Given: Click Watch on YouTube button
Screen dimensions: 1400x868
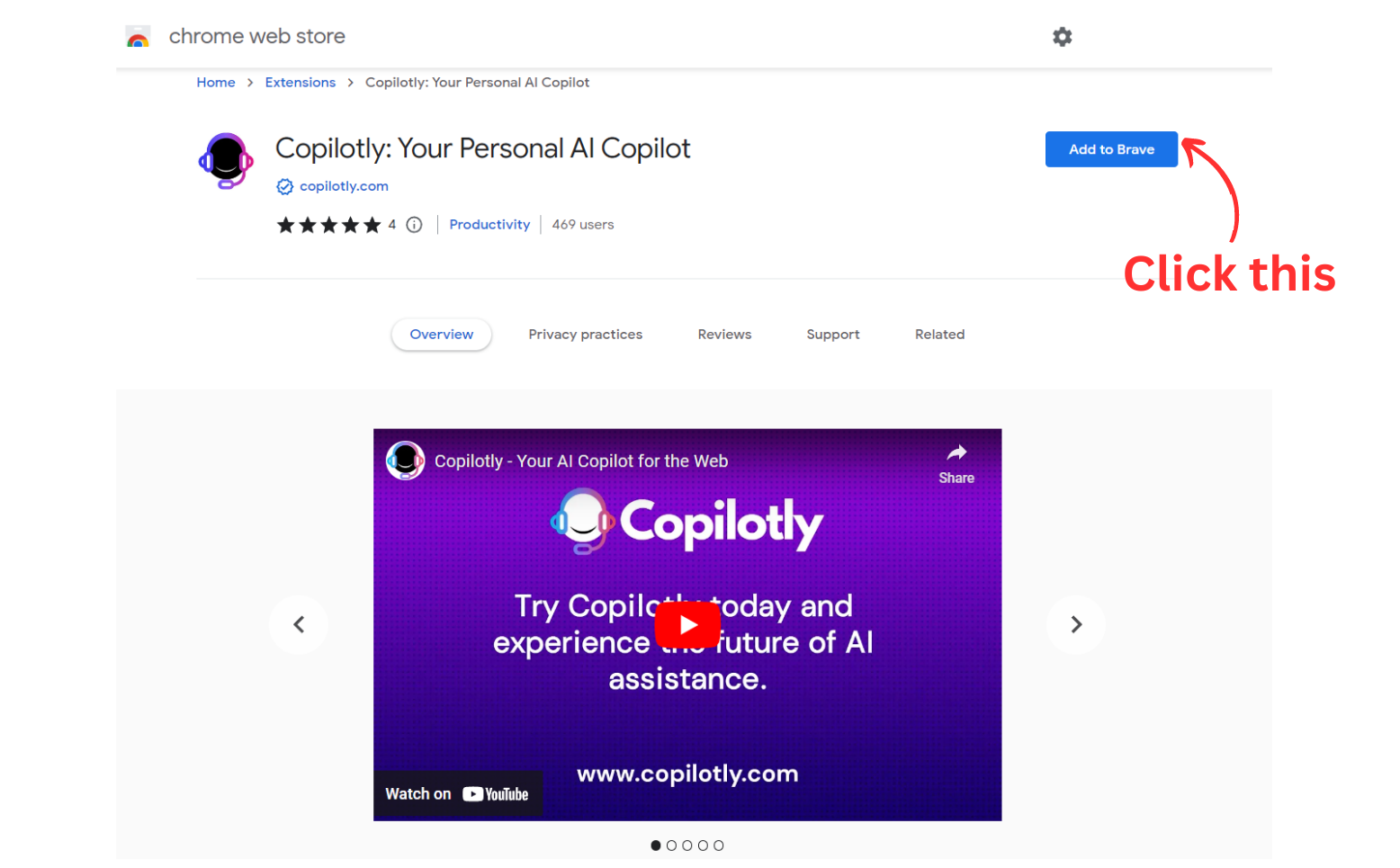Looking at the screenshot, I should [457, 794].
